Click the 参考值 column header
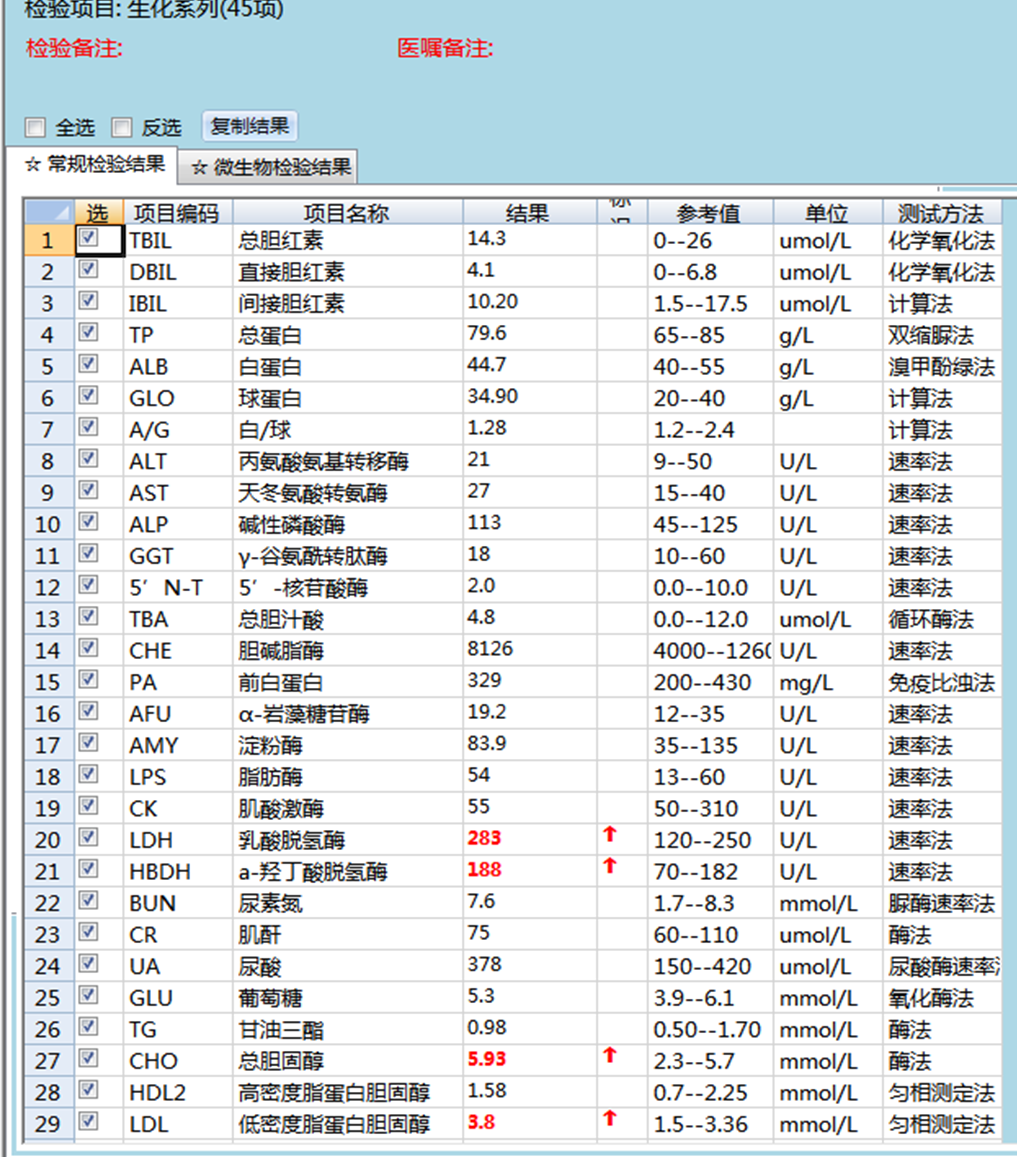This screenshot has height=1157, width=1017. tap(710, 213)
